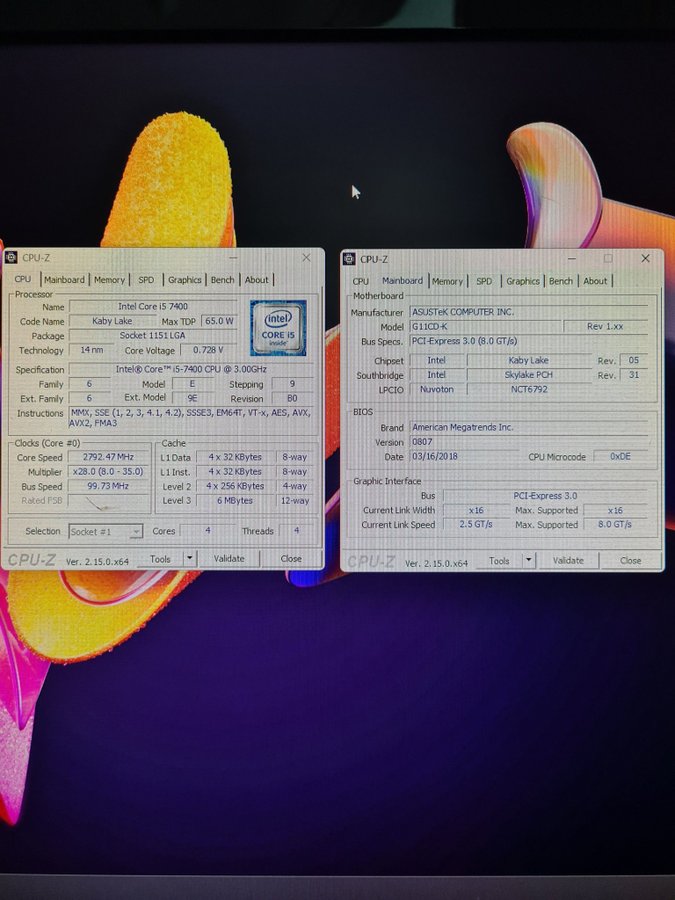The height and width of the screenshot is (900, 675).
Task: Open Graphics tab in right CPU-Z window
Action: [522, 281]
